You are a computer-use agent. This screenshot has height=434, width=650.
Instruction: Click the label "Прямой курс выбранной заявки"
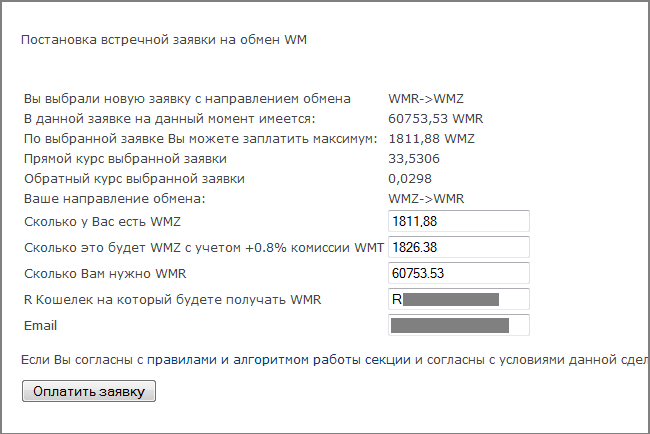(124, 159)
